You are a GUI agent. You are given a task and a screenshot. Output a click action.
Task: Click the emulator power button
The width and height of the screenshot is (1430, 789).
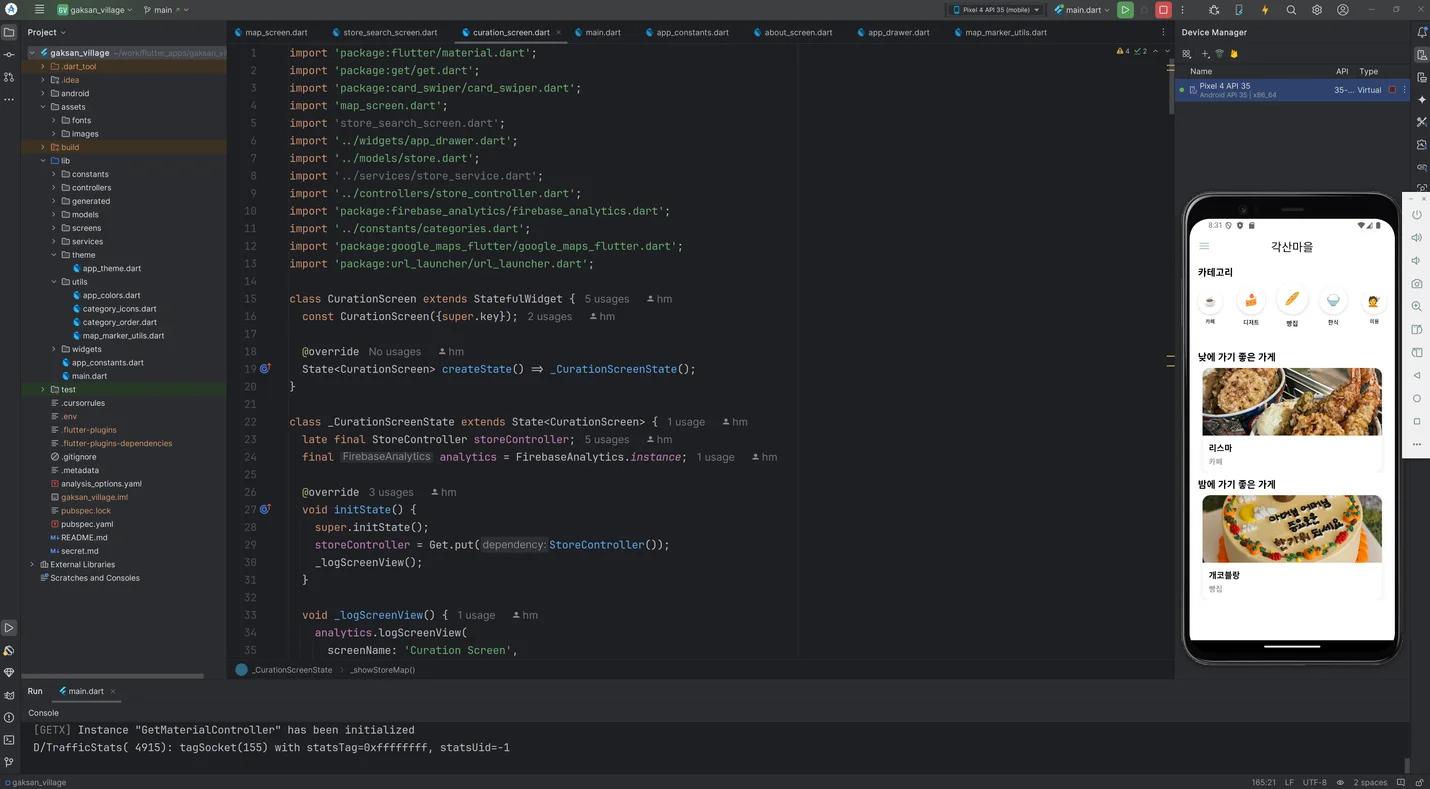coord(1417,215)
